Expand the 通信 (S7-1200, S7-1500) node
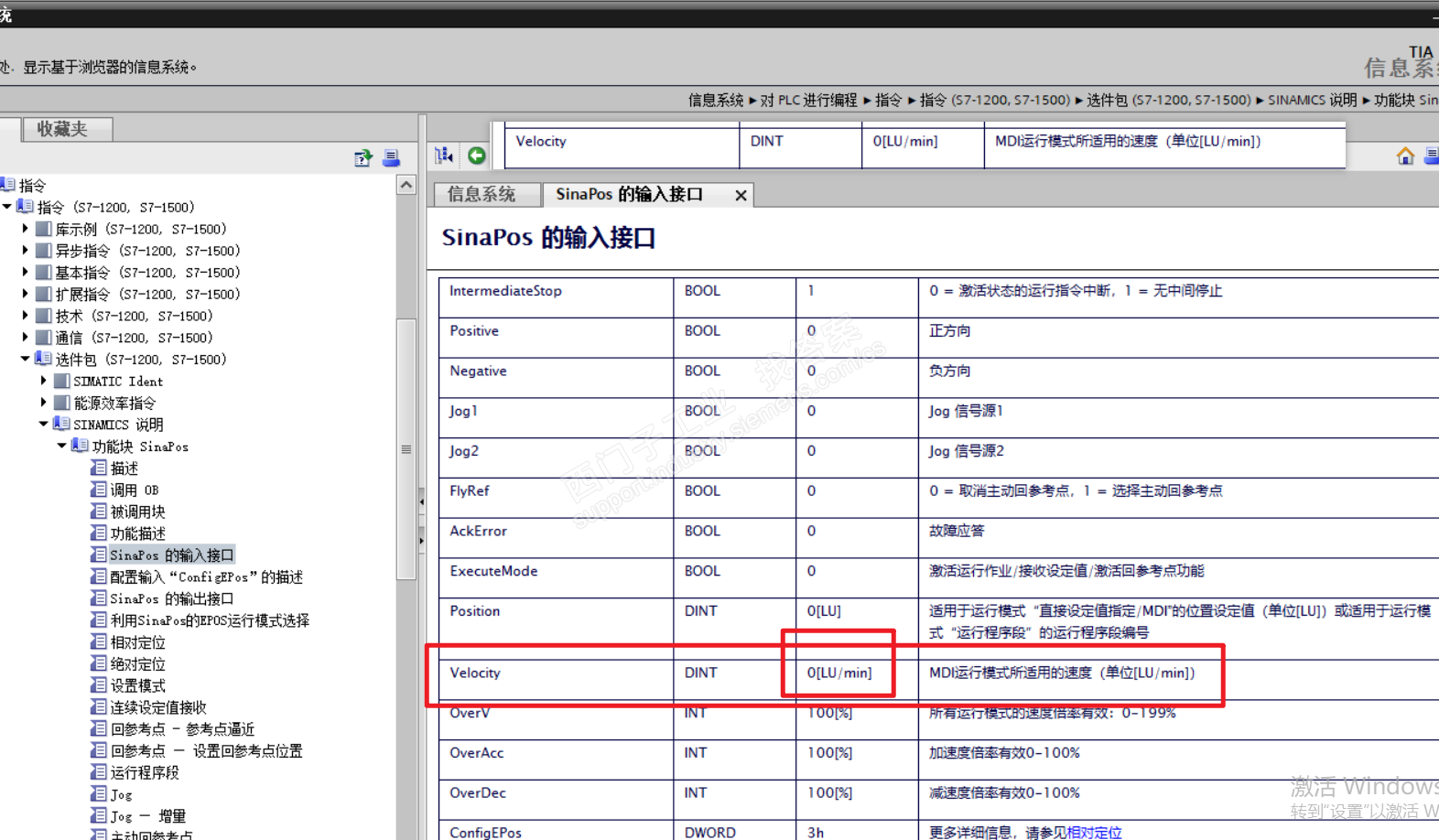 click(26, 337)
